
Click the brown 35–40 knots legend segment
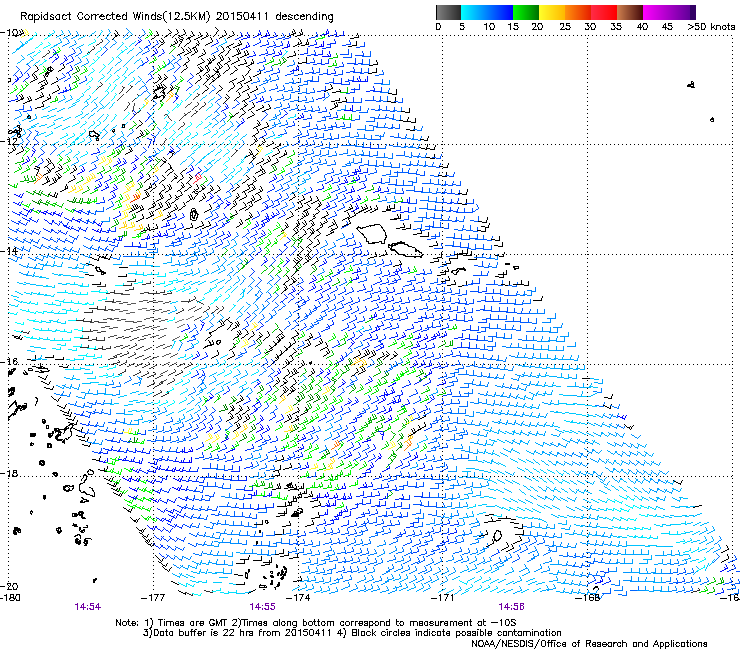pos(630,12)
